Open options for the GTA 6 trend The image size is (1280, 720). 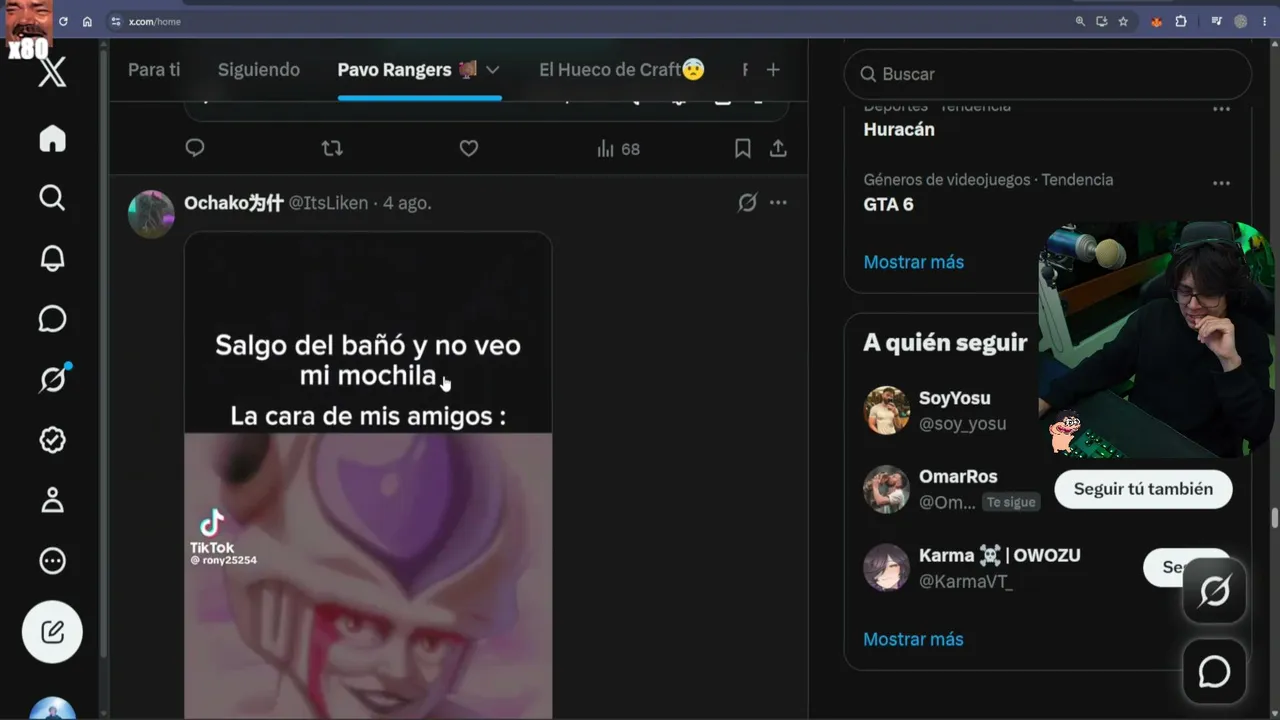[x=1221, y=183]
